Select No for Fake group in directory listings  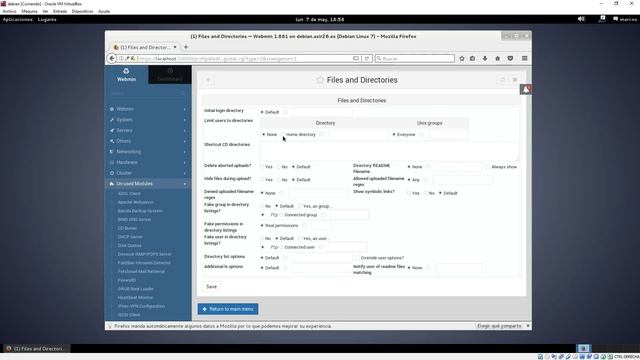262,206
